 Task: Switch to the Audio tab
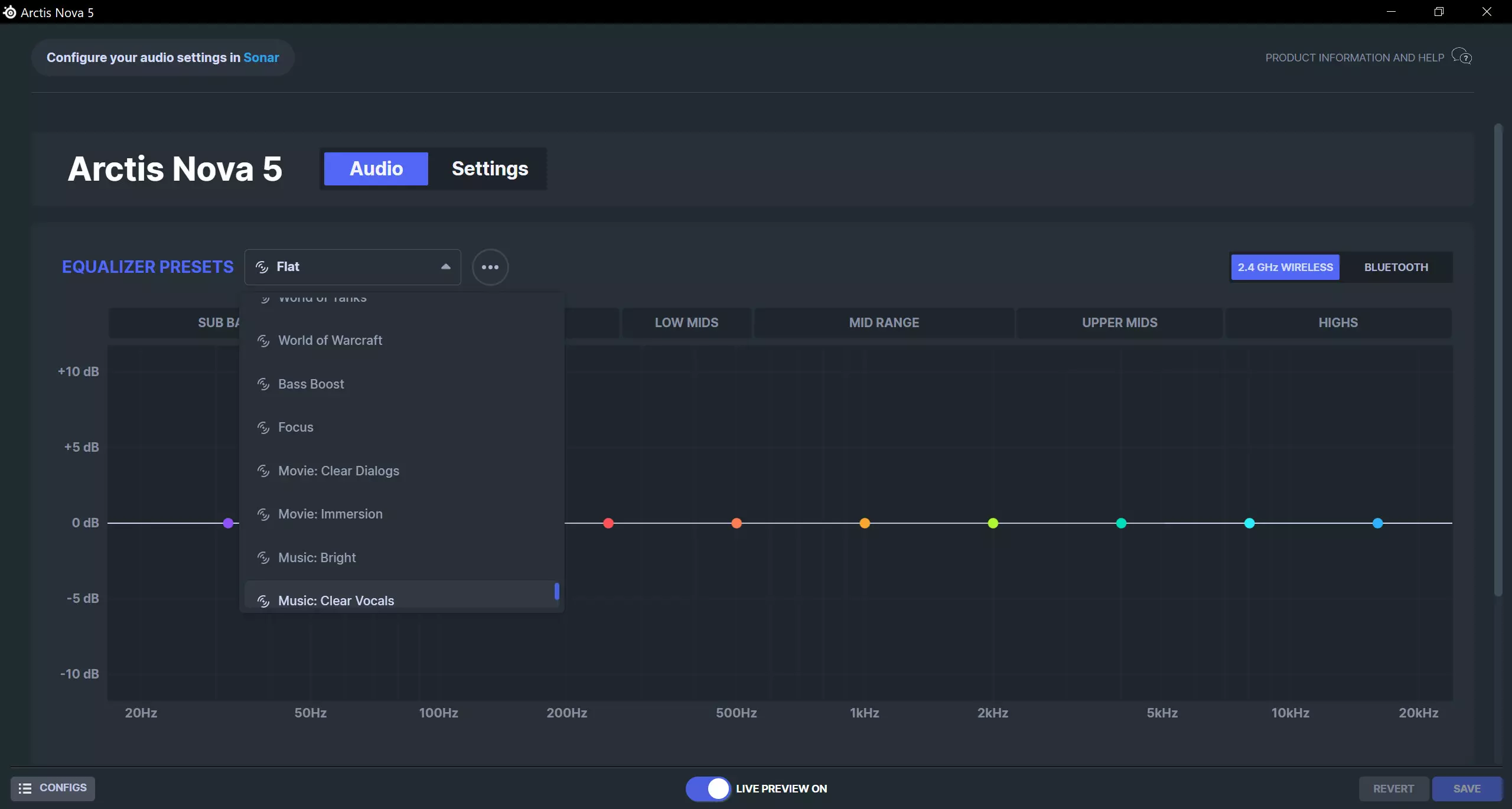point(376,169)
